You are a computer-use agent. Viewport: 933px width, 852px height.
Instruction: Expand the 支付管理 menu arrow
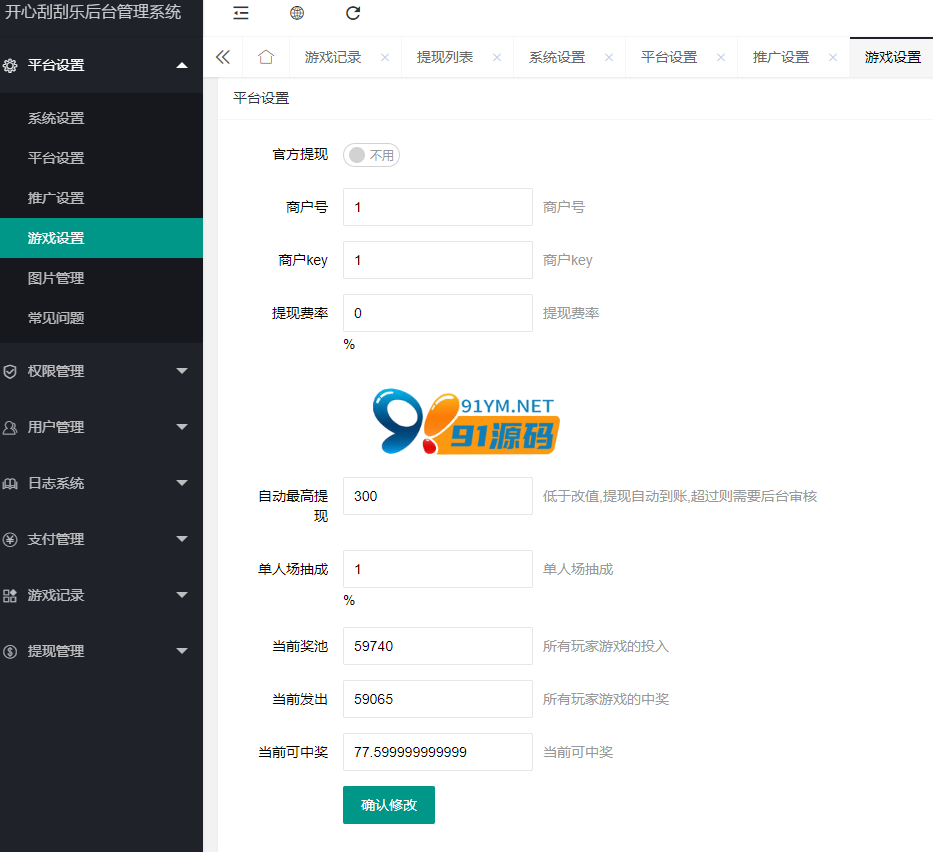(182, 539)
